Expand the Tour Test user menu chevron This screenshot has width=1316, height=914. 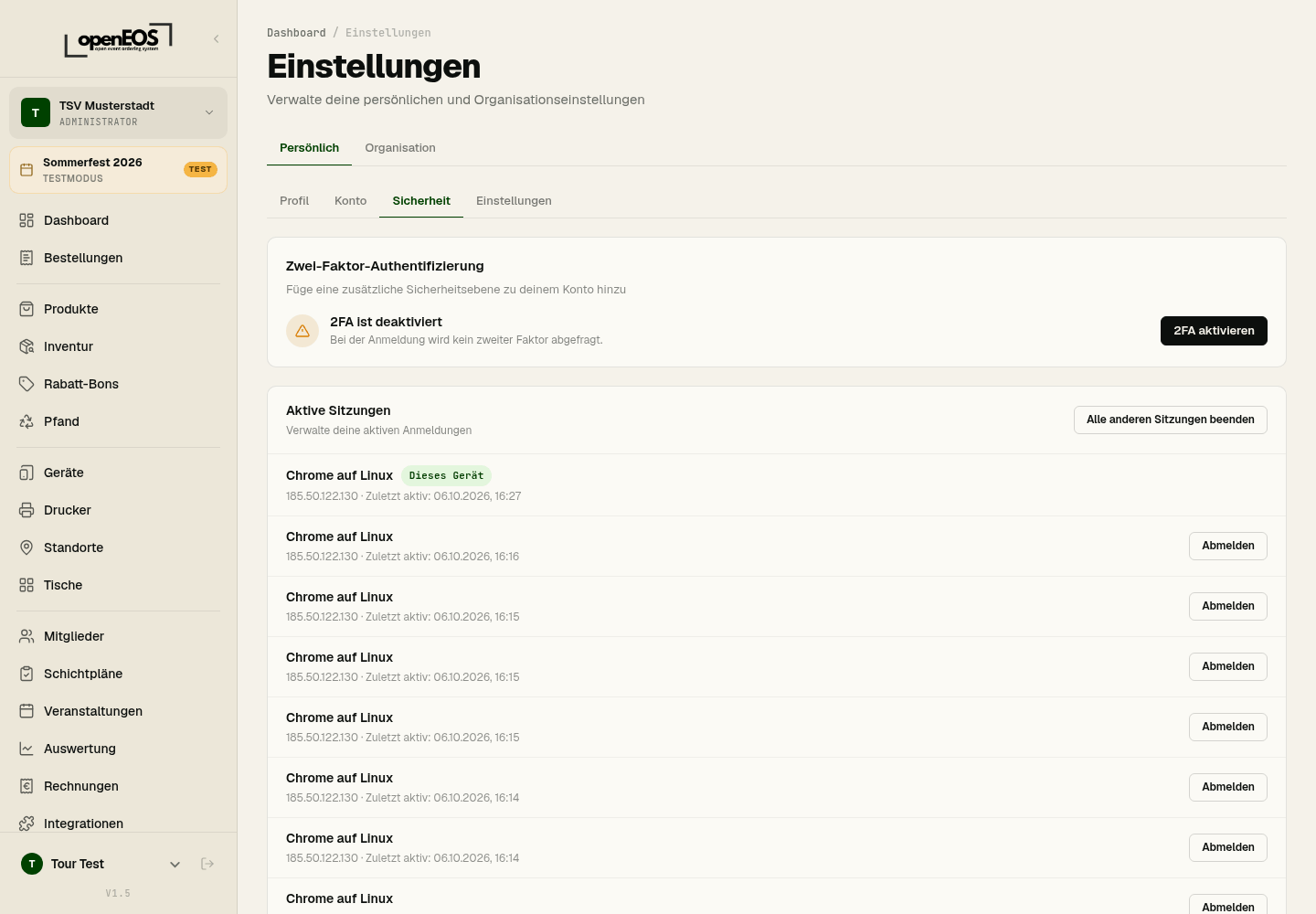point(175,864)
